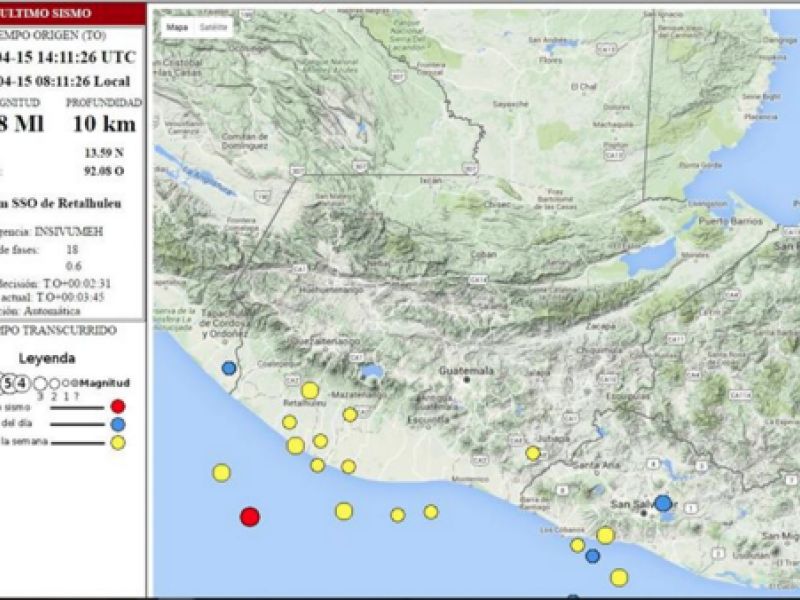
Task: Select the southernmost yellow marker off El Salvador
Action: [x=619, y=577]
